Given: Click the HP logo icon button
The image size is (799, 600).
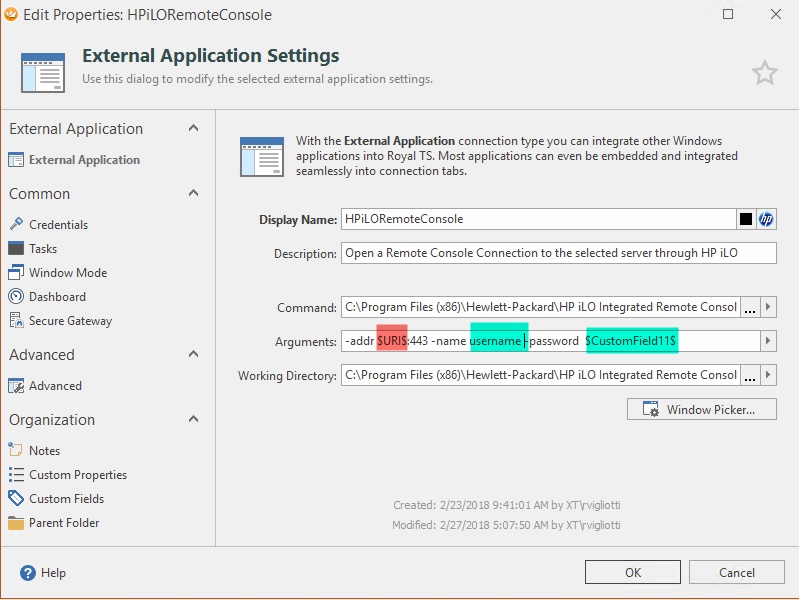Looking at the screenshot, I should (766, 219).
